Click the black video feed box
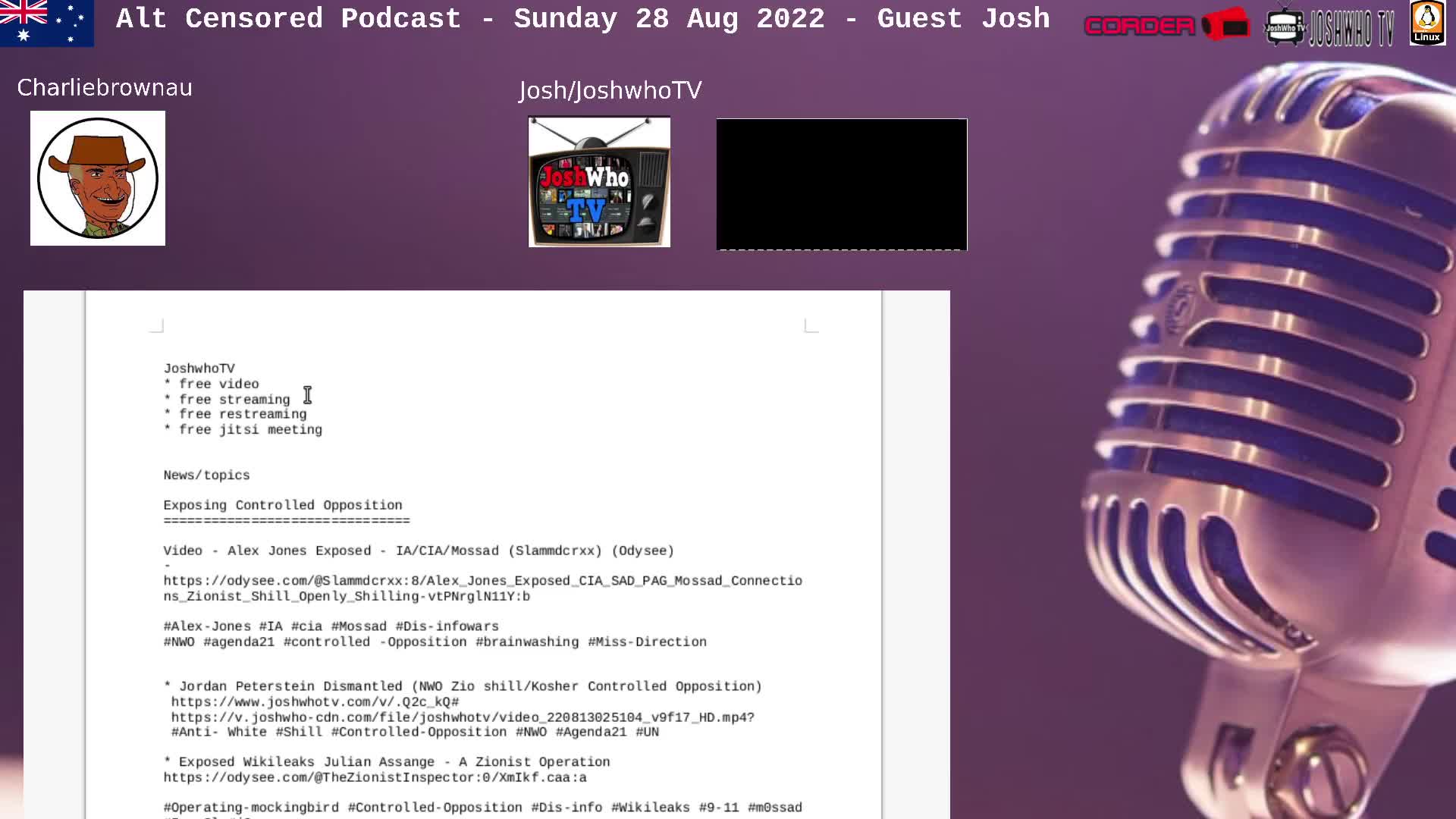This screenshot has width=1456, height=819. [842, 184]
